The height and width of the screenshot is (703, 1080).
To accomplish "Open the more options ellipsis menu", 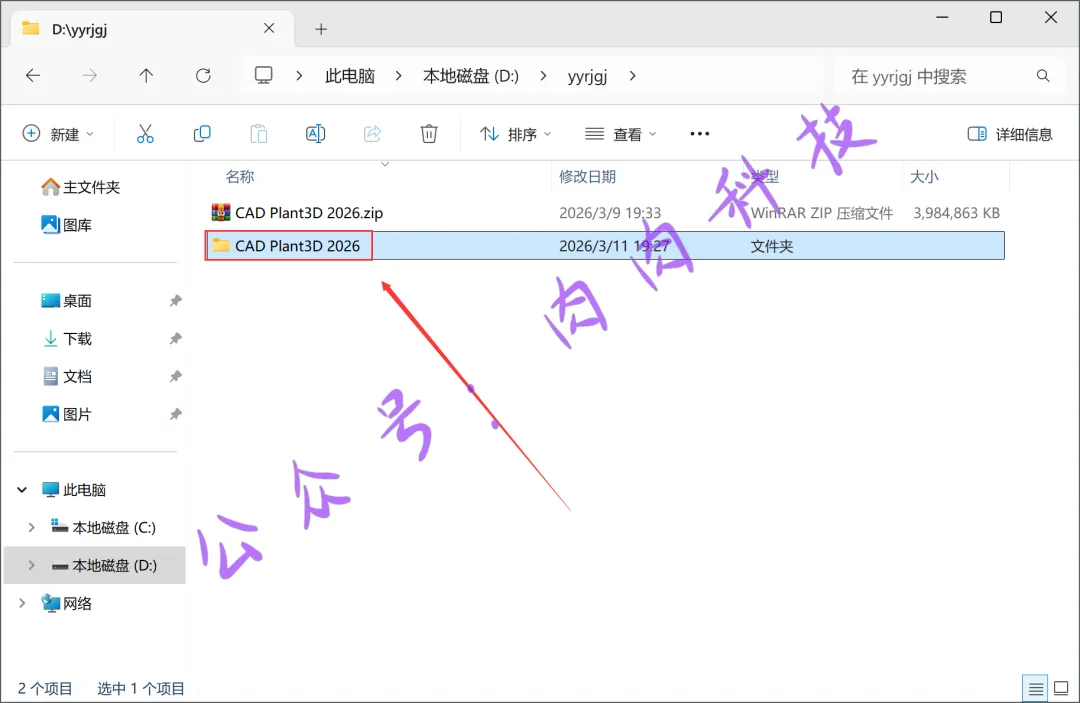I will [700, 134].
